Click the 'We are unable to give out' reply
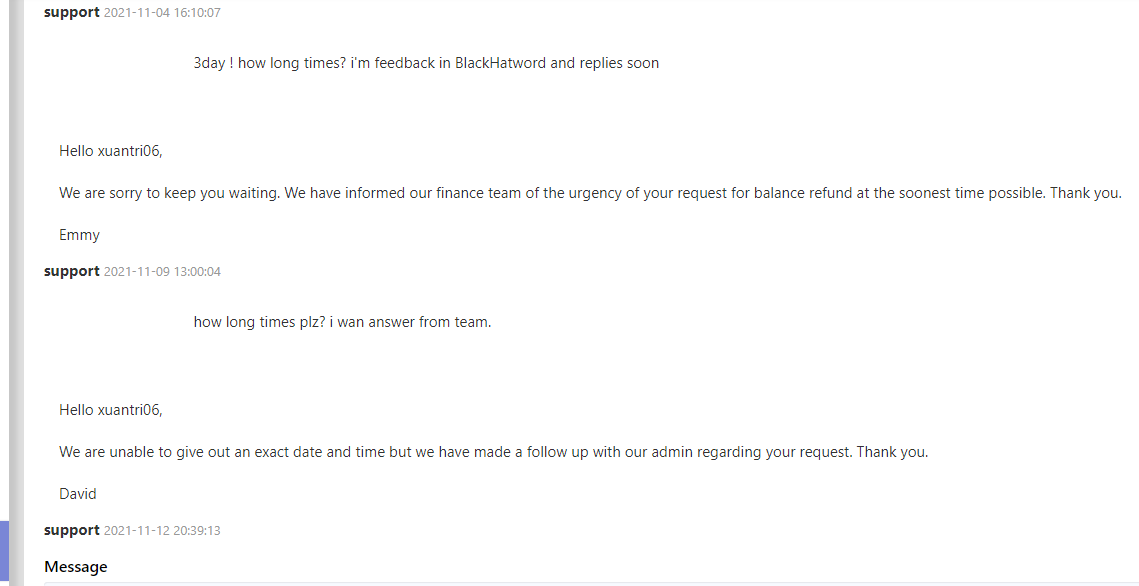 (493, 452)
